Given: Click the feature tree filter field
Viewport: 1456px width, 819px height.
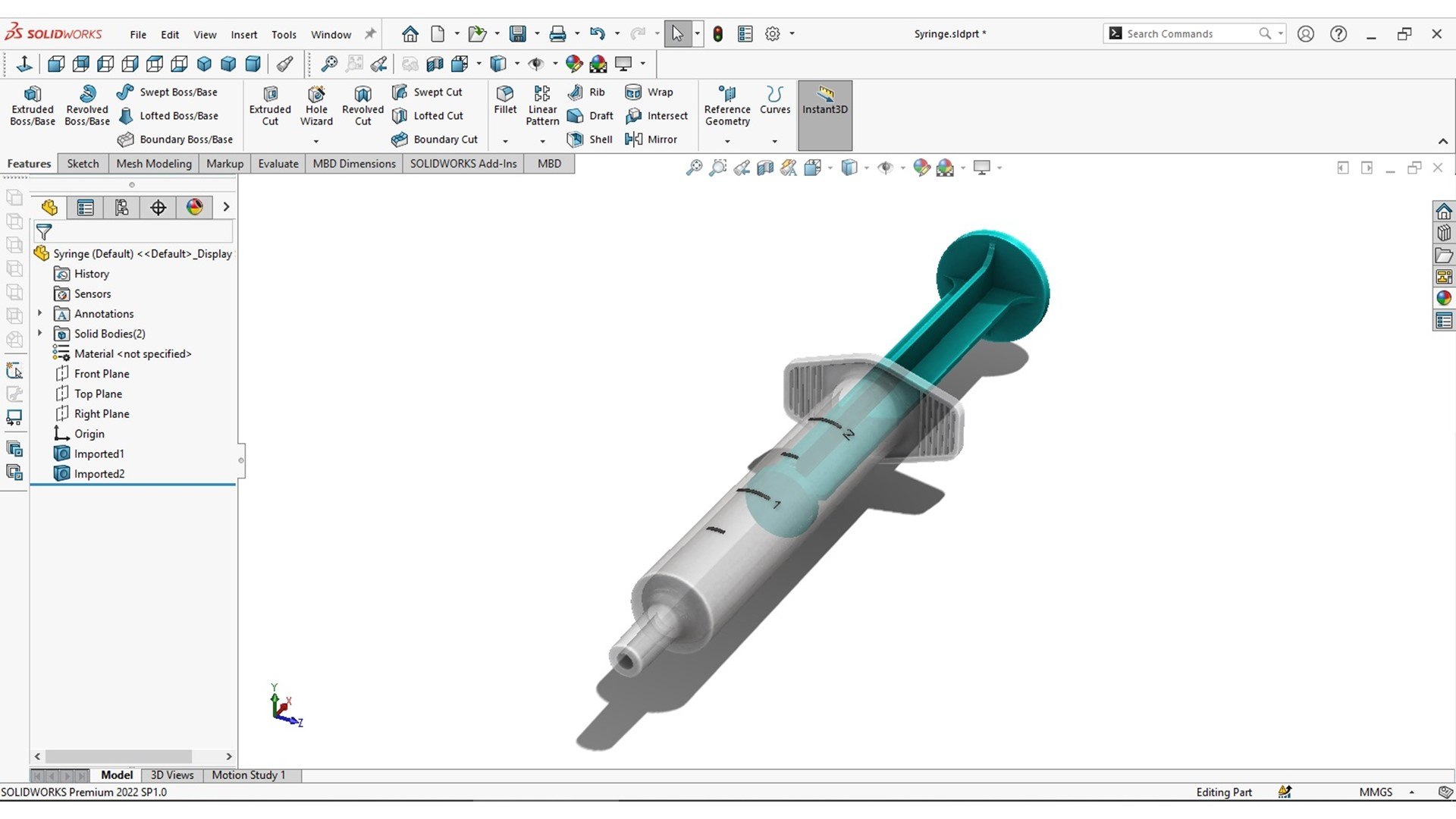Looking at the screenshot, I should [x=133, y=232].
